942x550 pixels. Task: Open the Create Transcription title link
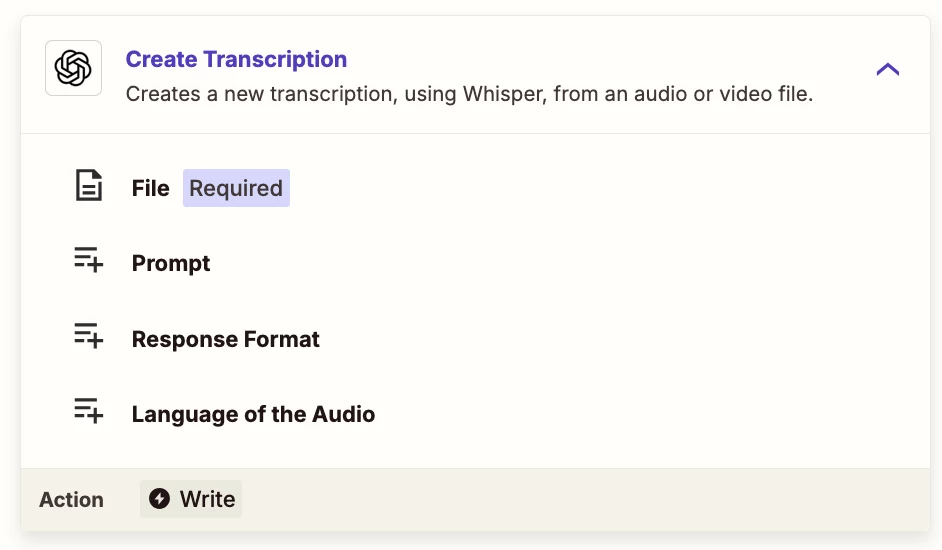[x=236, y=59]
